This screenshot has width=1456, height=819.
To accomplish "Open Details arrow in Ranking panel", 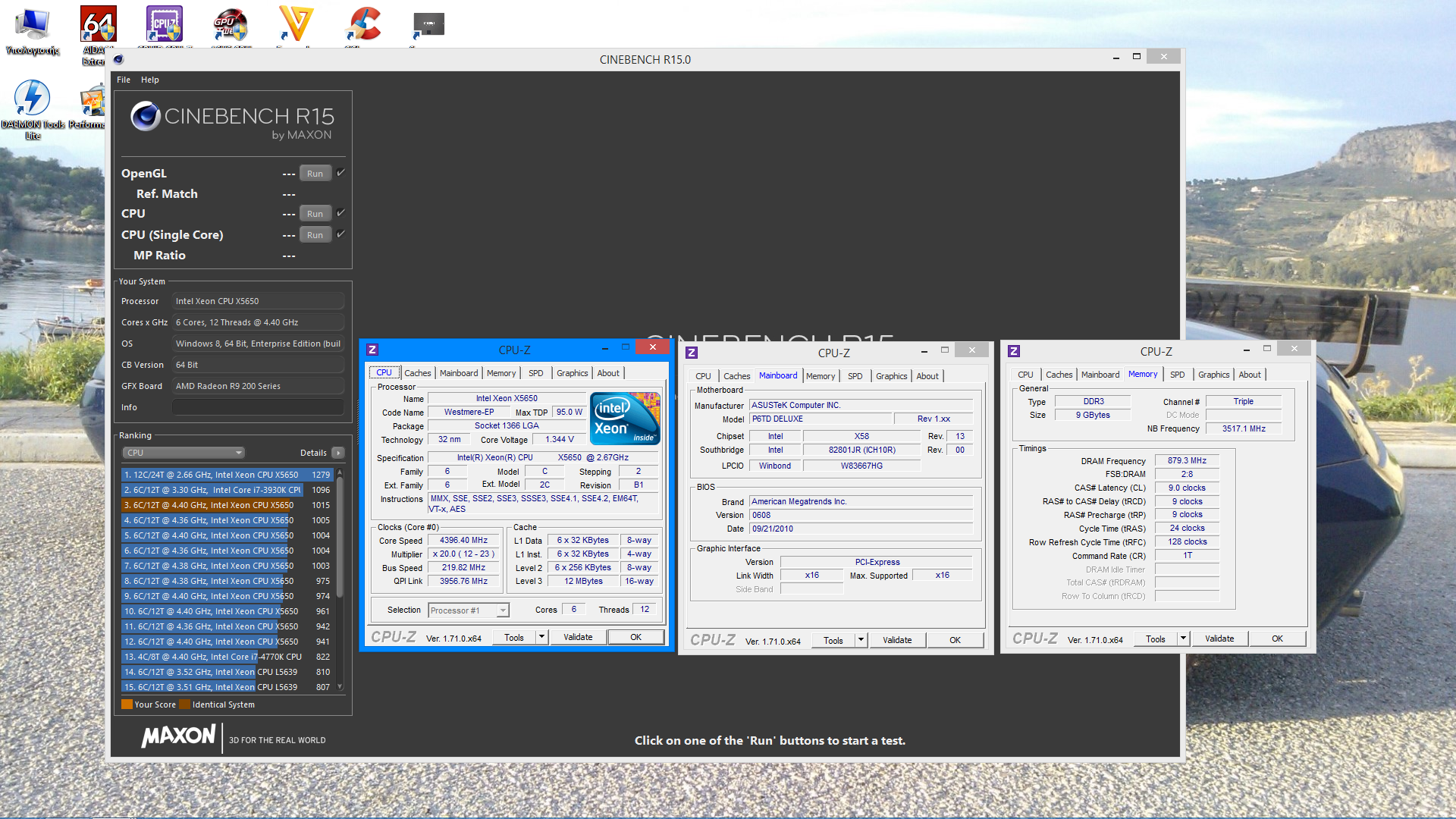I will (x=338, y=453).
